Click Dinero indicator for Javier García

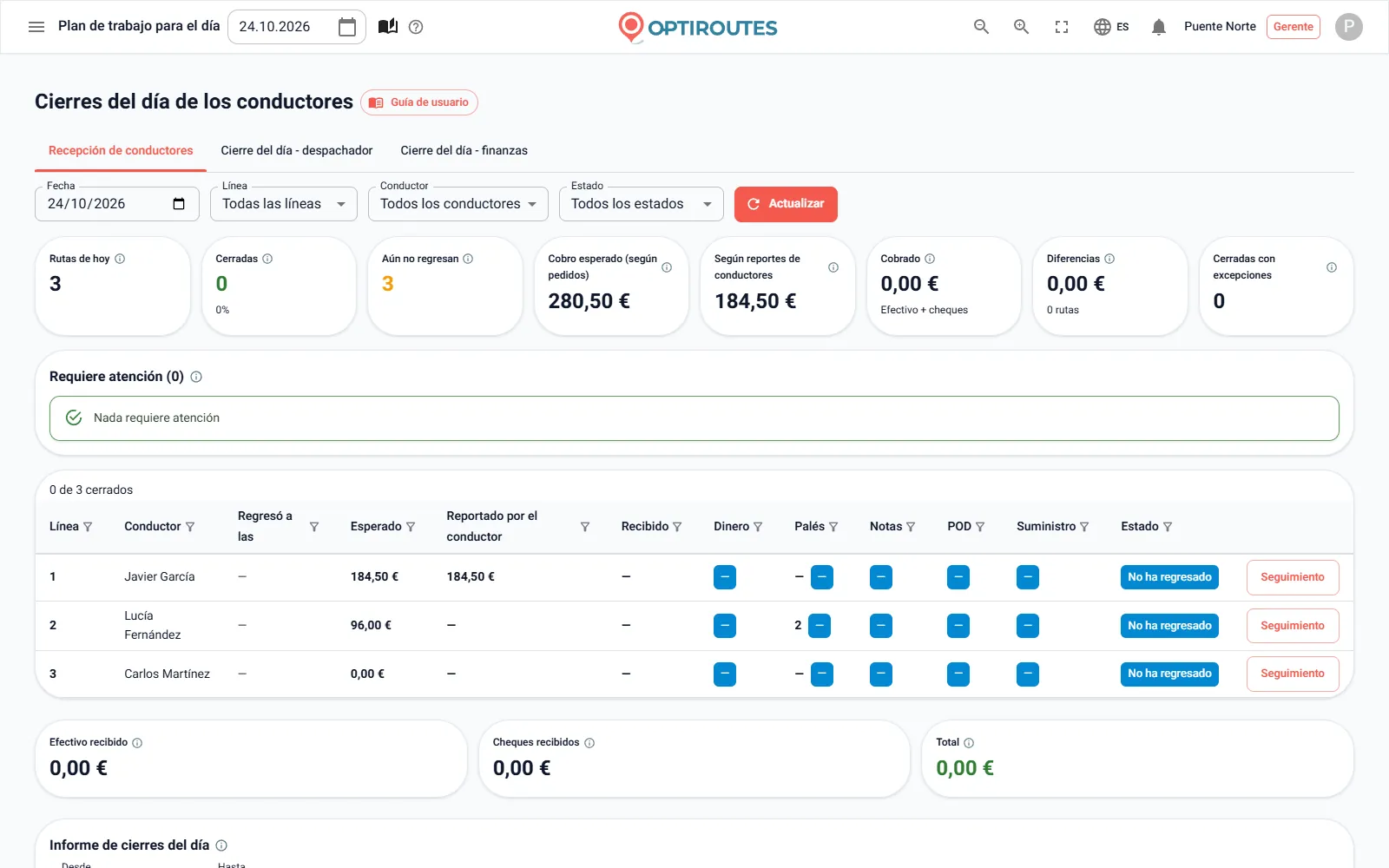coord(725,577)
